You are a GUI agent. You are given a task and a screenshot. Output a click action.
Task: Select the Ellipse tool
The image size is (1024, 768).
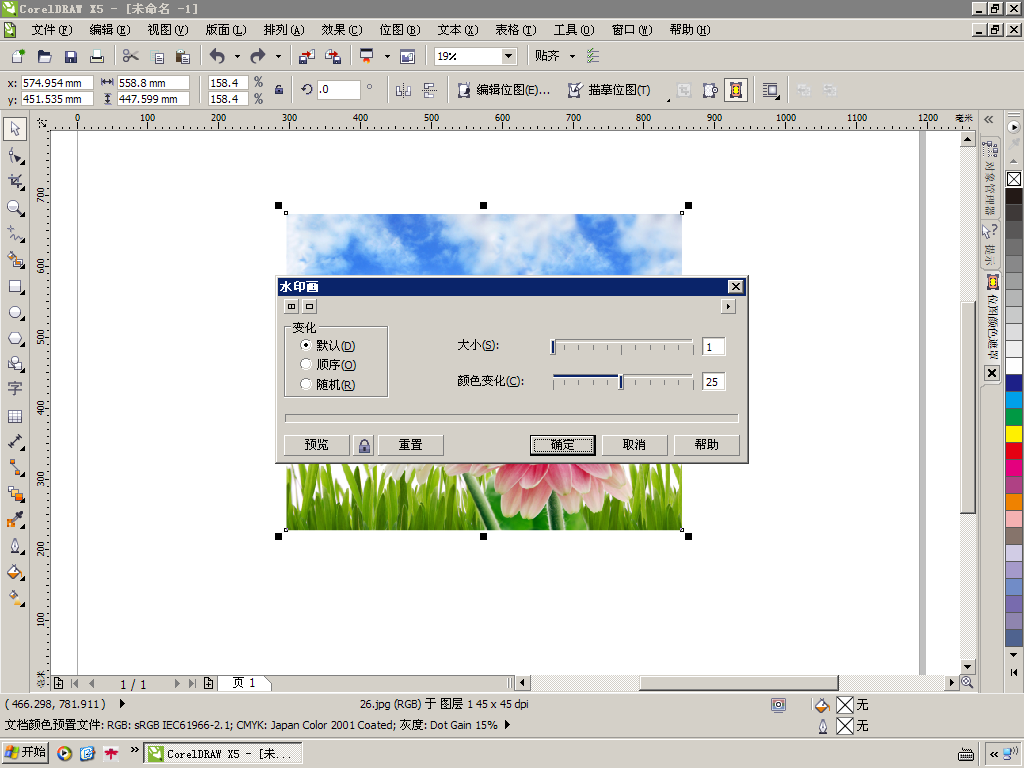click(15, 313)
